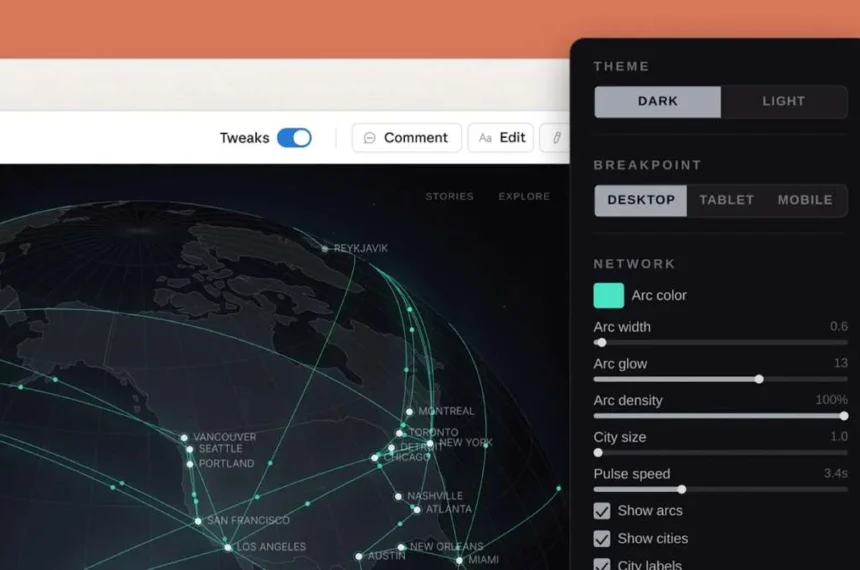Click the Arc glow slider handle
This screenshot has height=570, width=860.
pyautogui.click(x=759, y=379)
